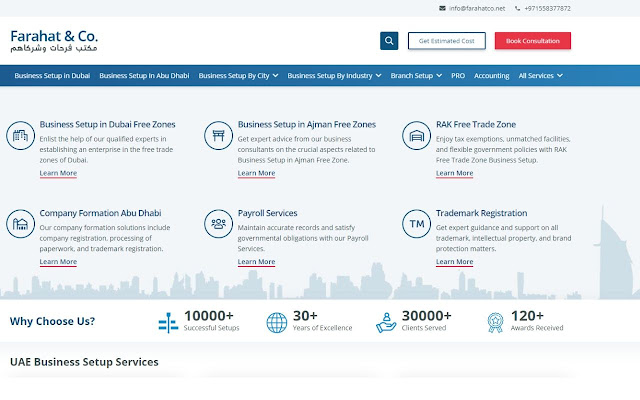640x400 pixels.
Task: Open Business Setup in Ajman Free Zones heading
Action: coord(307,124)
